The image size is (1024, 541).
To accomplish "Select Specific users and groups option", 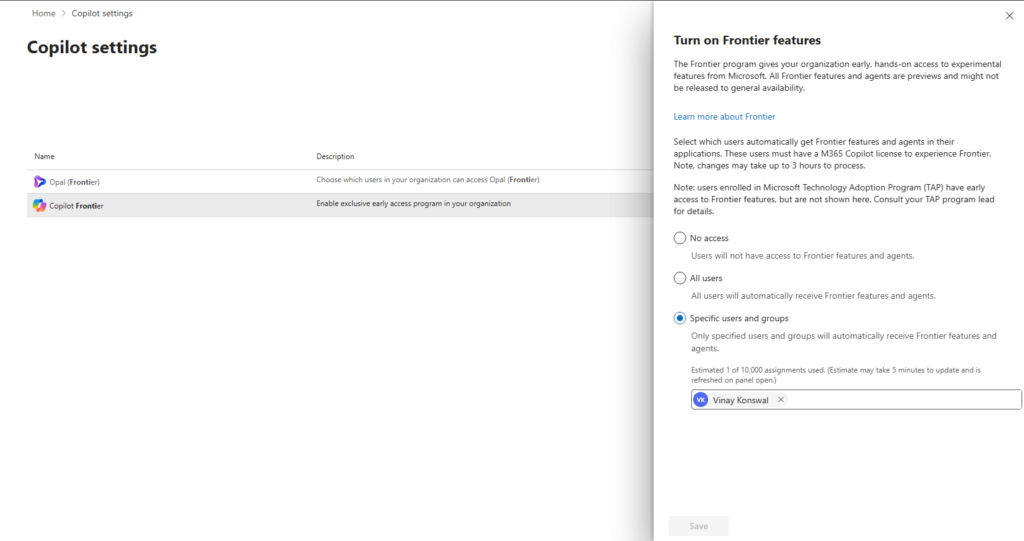I will click(680, 318).
